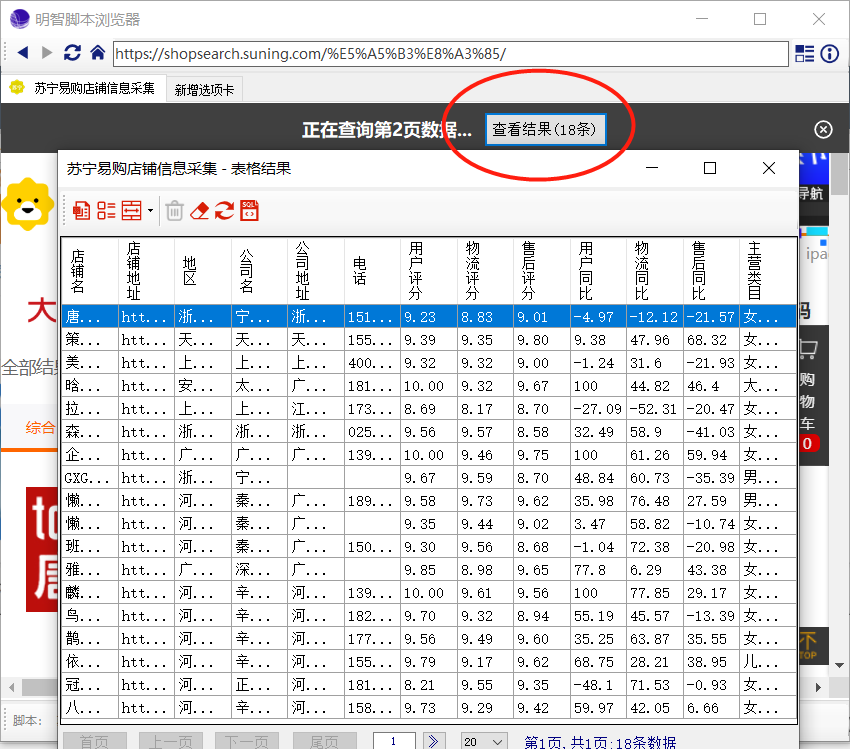Viewport: 850px width, 749px height.
Task: Open the script list icon beside address bar
Action: 804,54
